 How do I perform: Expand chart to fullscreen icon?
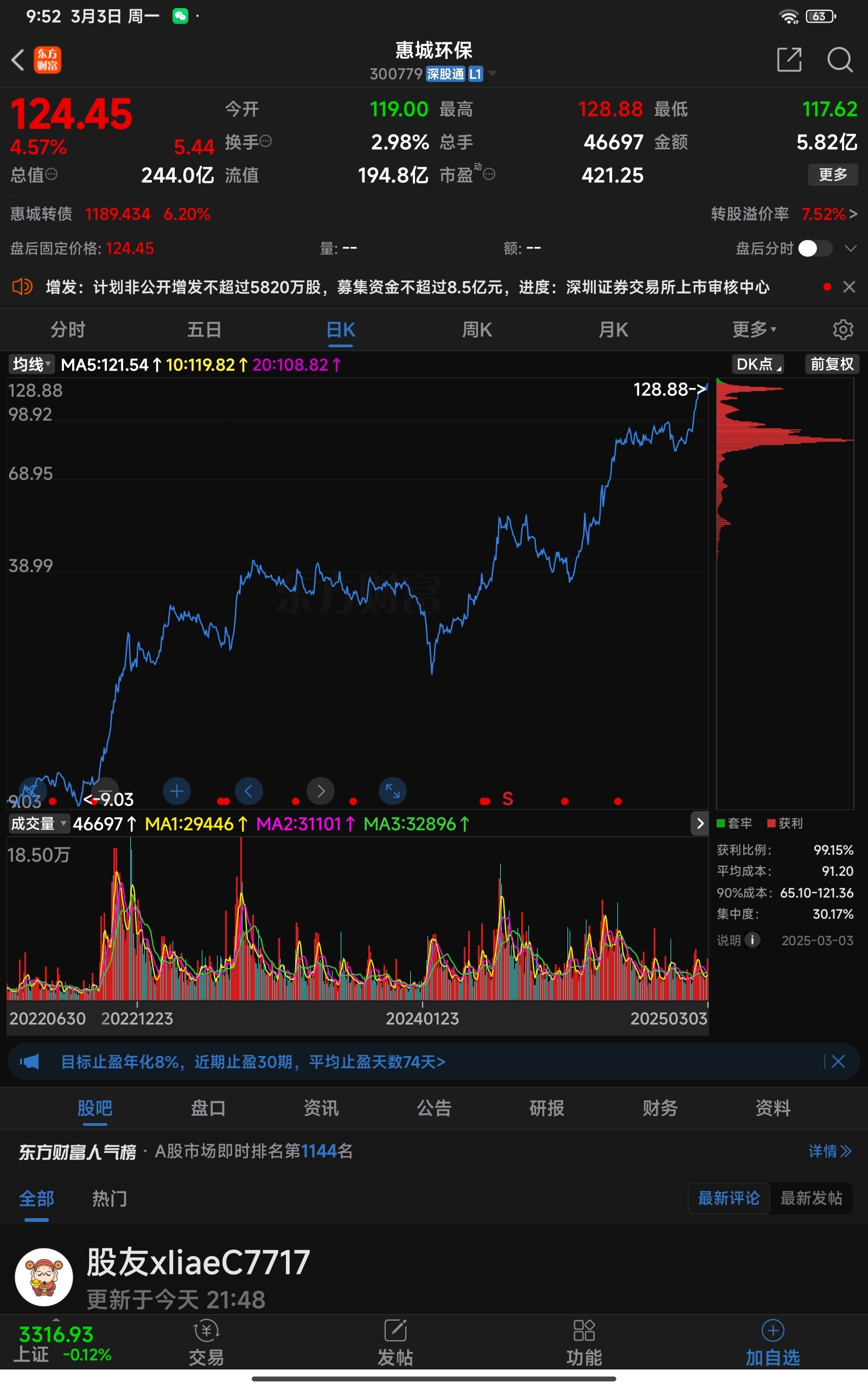(x=393, y=792)
